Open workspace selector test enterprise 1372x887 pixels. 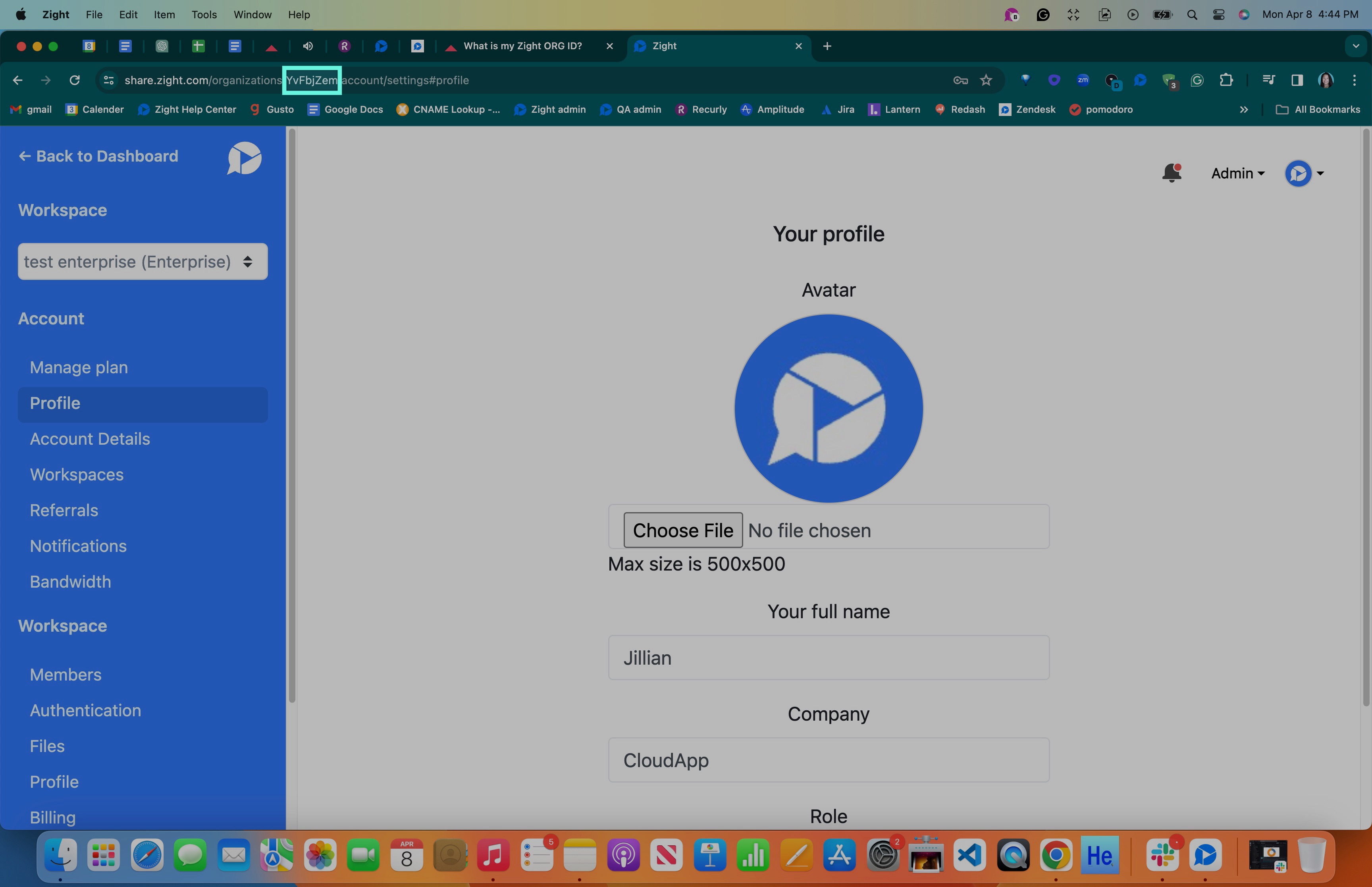click(x=143, y=262)
